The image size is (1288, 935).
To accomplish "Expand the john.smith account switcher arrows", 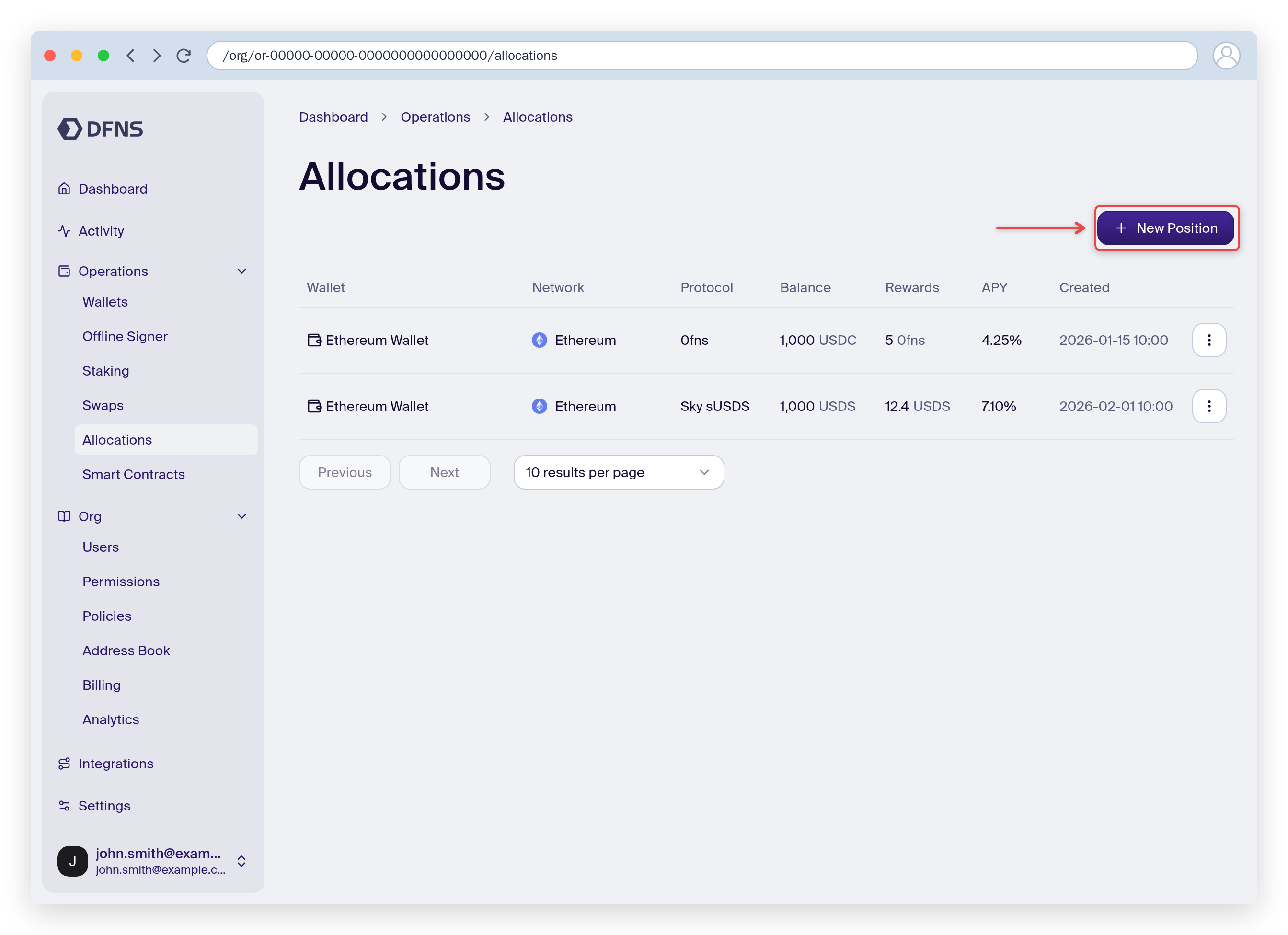I will point(241,861).
